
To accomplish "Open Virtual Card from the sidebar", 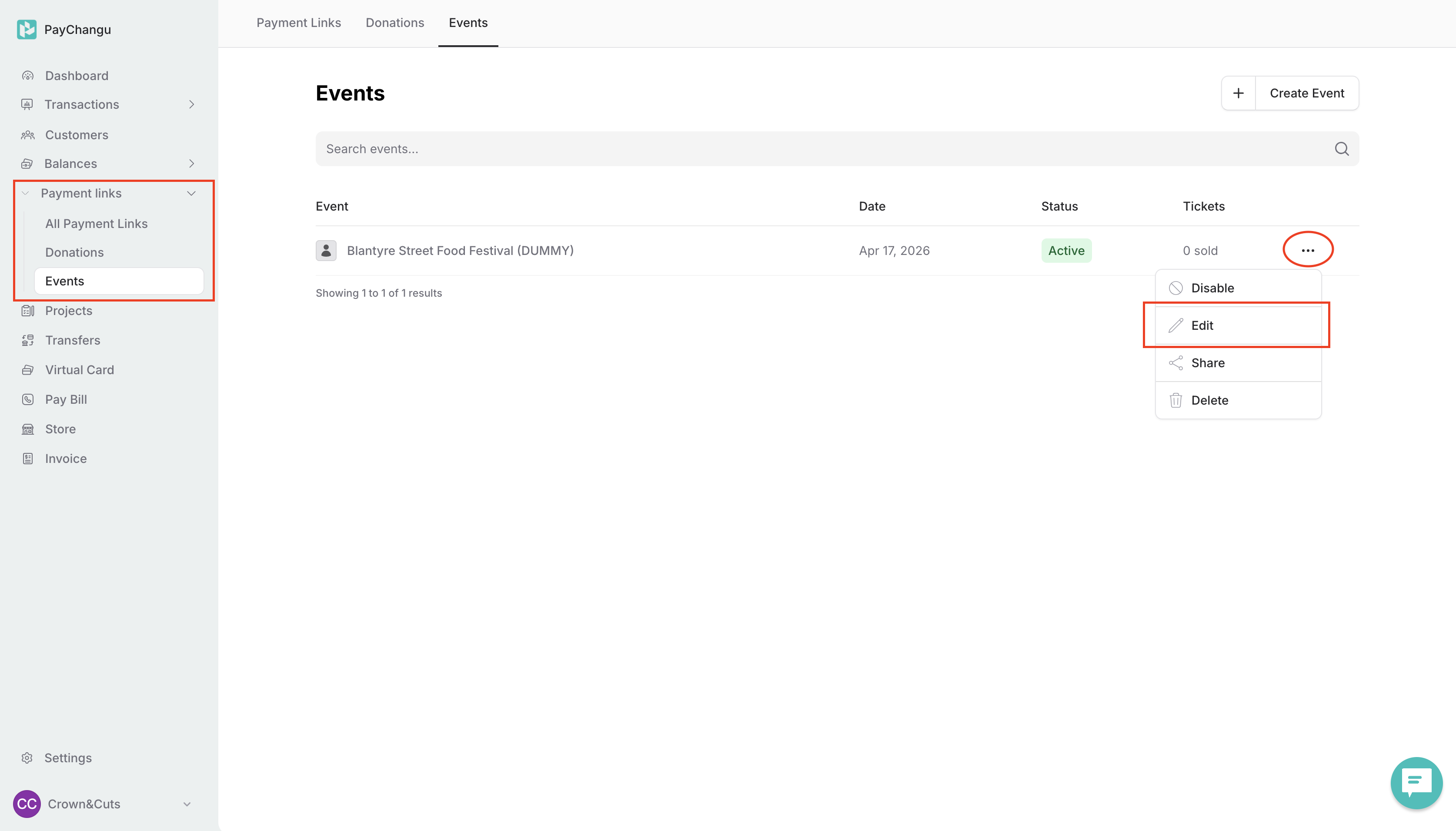I will pos(79,370).
